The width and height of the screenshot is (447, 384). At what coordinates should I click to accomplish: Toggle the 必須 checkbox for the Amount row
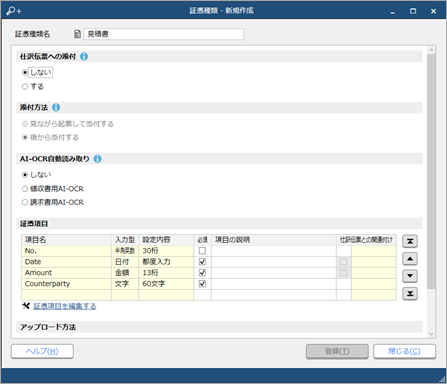(x=202, y=273)
